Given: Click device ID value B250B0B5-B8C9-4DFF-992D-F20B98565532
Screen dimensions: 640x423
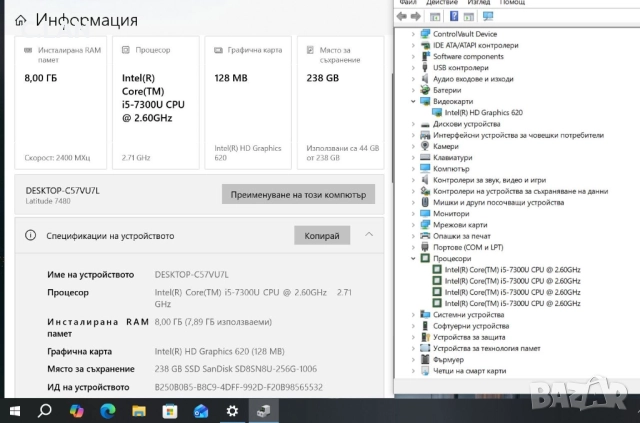Looking at the screenshot, I should (x=238, y=387).
